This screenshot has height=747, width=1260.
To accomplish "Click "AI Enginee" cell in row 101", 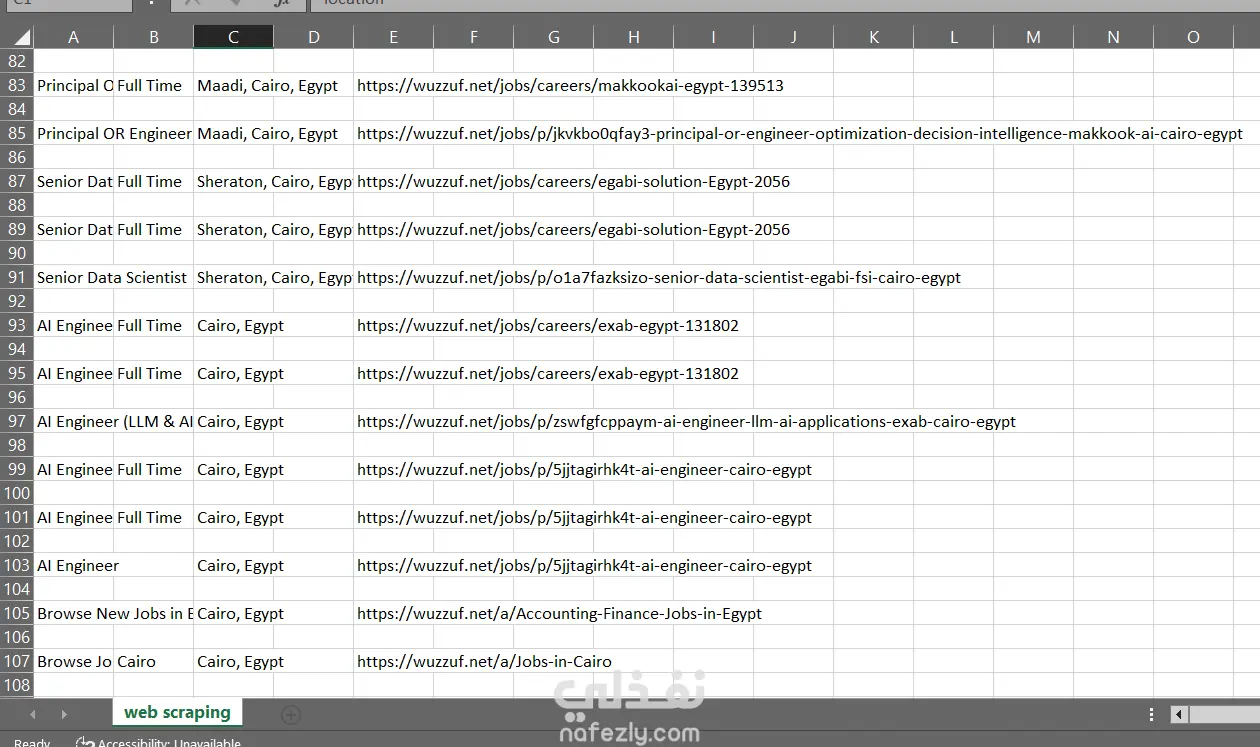I will click(x=74, y=517).
